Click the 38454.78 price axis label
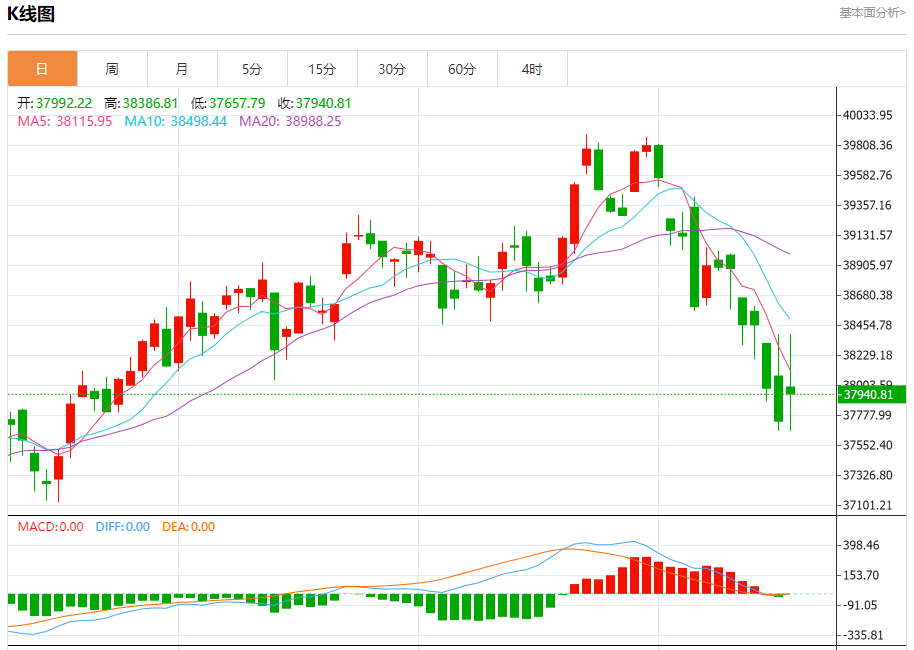Screen dimensions: 914x650 click(867, 325)
